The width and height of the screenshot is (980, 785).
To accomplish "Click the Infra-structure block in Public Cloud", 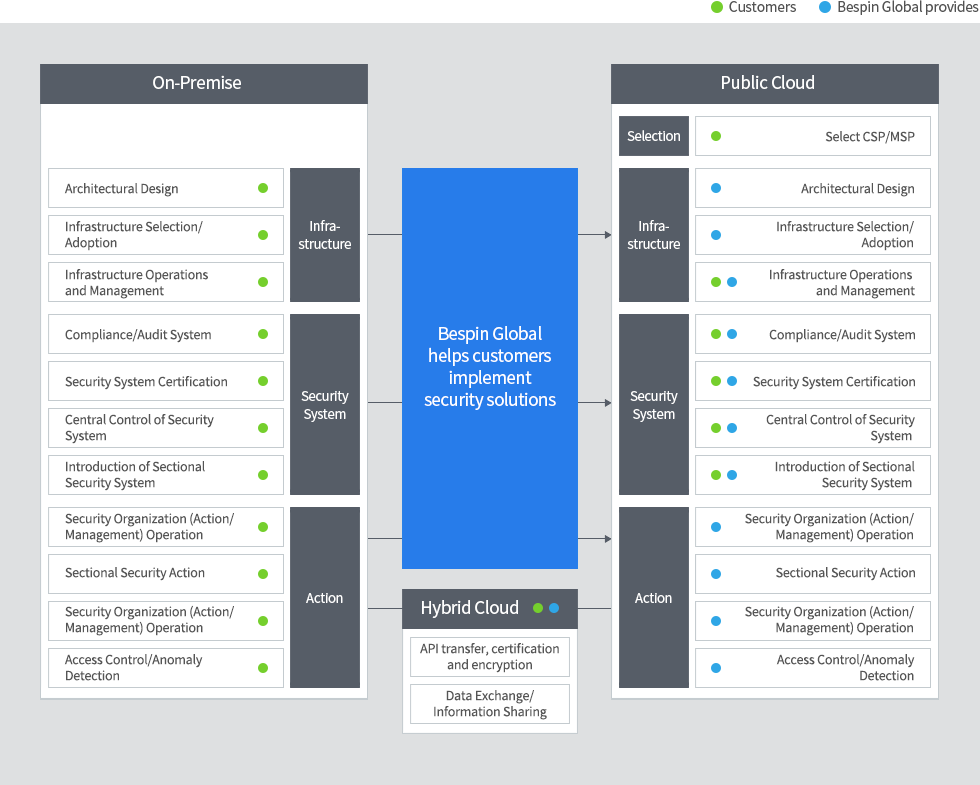I will (654, 235).
